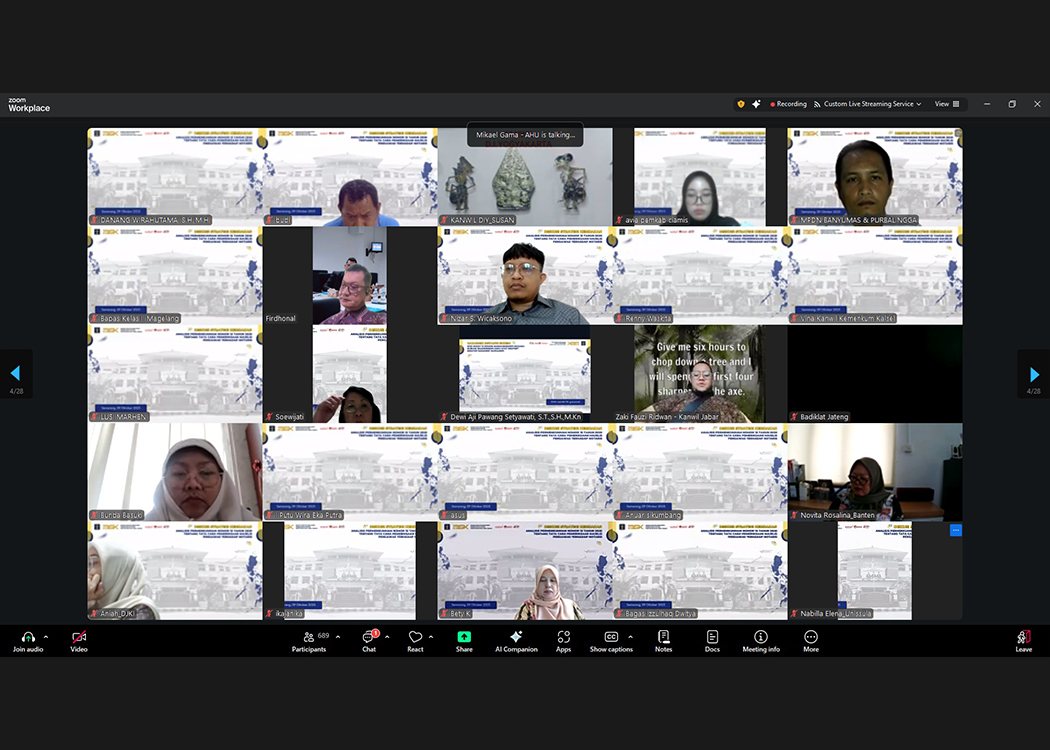
Task: Click the Leave meeting button
Action: point(1023,638)
